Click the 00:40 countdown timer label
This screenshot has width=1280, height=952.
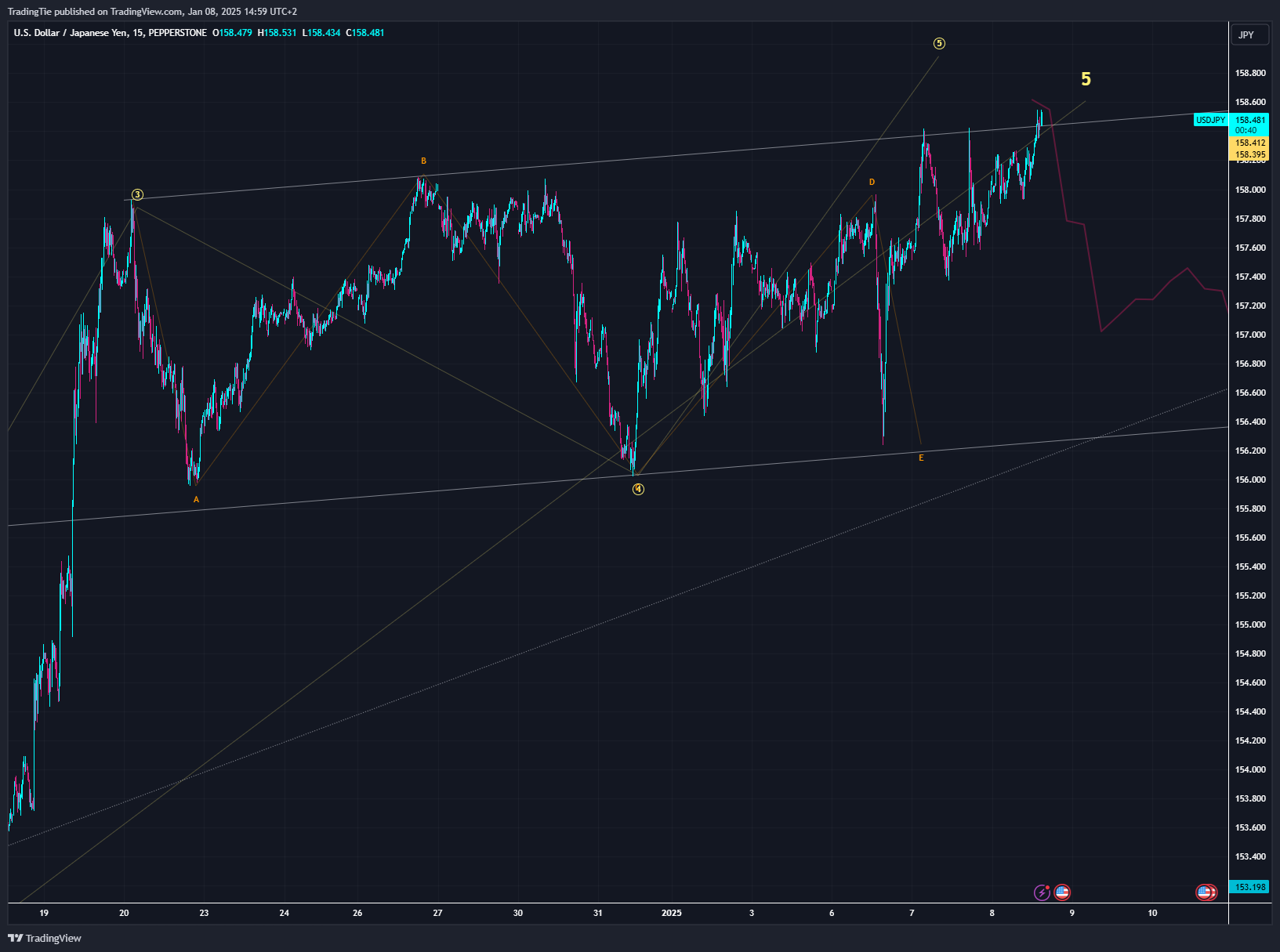point(1246,130)
